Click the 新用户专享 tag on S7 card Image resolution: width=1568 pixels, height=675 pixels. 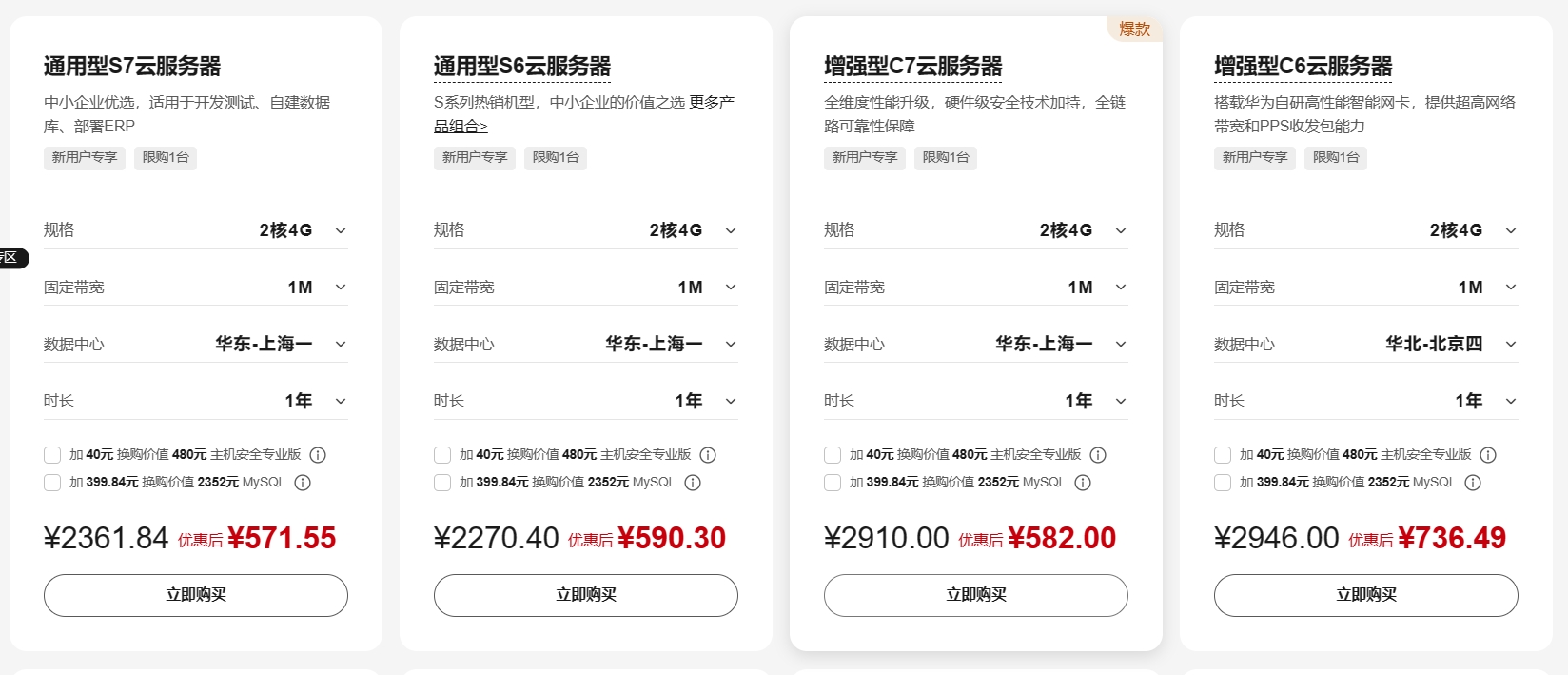click(x=84, y=158)
